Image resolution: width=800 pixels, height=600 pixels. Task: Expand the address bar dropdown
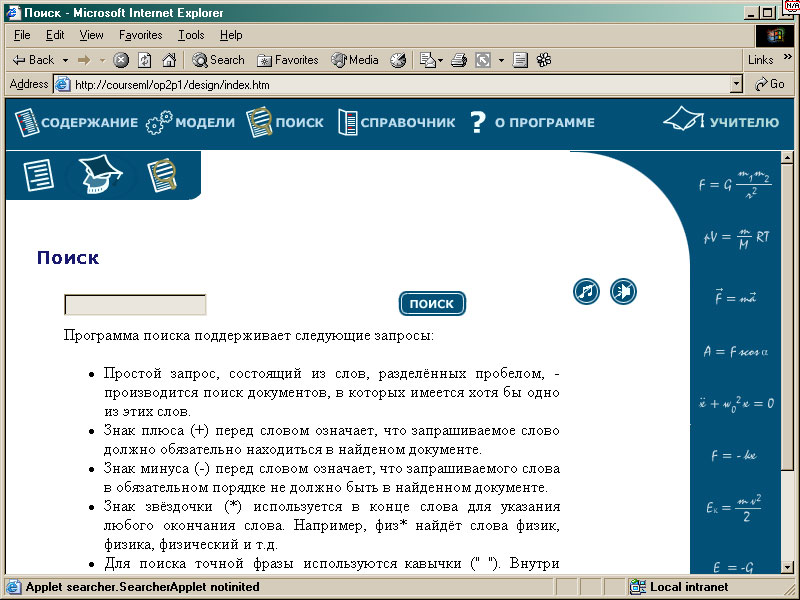(737, 85)
